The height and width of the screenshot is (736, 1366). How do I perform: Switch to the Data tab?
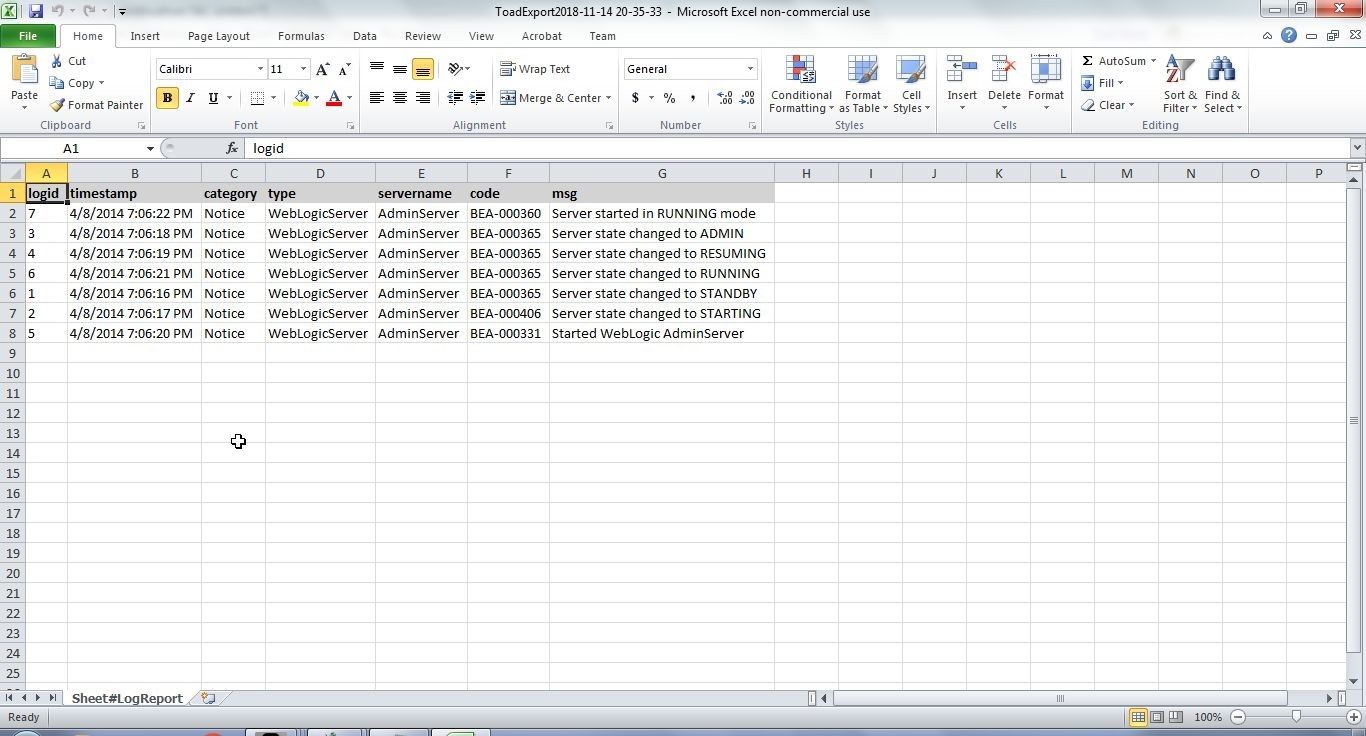365,36
